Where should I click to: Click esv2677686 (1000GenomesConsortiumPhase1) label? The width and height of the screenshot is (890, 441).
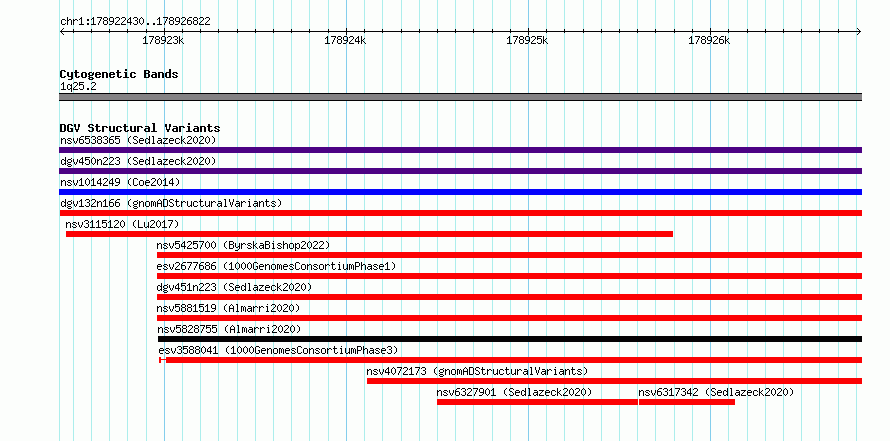pos(276,266)
